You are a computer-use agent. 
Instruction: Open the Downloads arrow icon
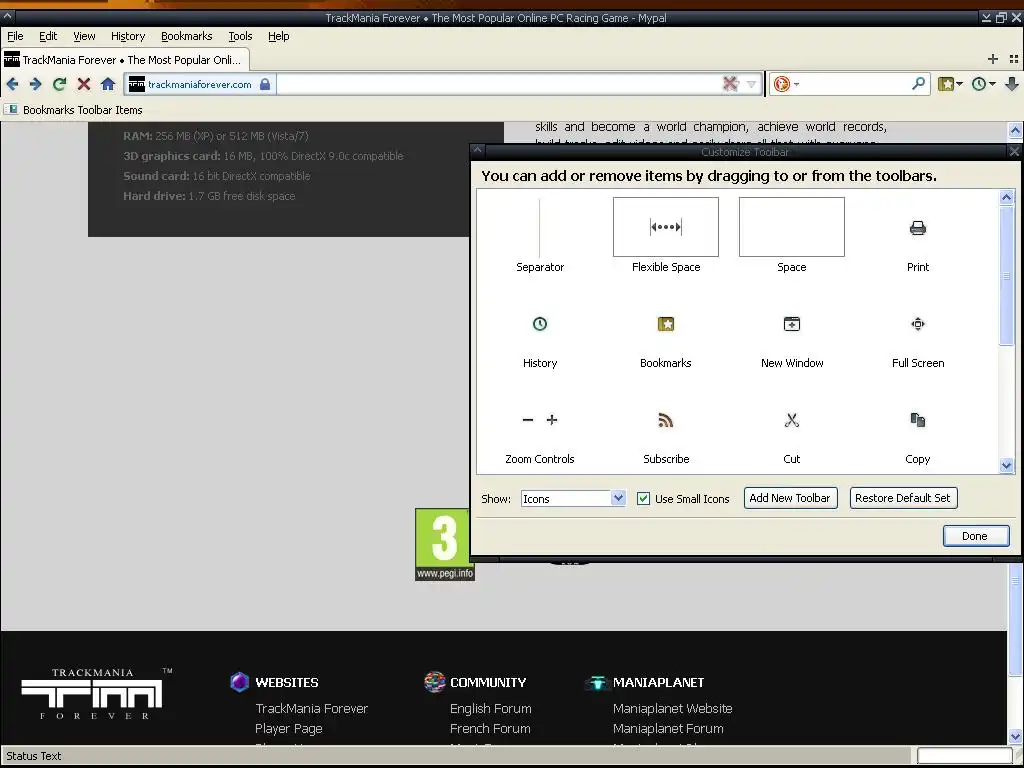(1012, 84)
